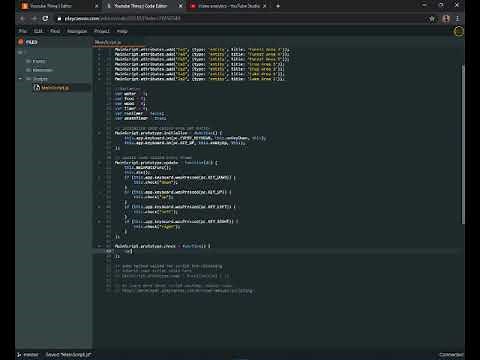This screenshot has height=360, width=480.
Task: Click the playcanvas.com address bar
Action: (240, 19)
